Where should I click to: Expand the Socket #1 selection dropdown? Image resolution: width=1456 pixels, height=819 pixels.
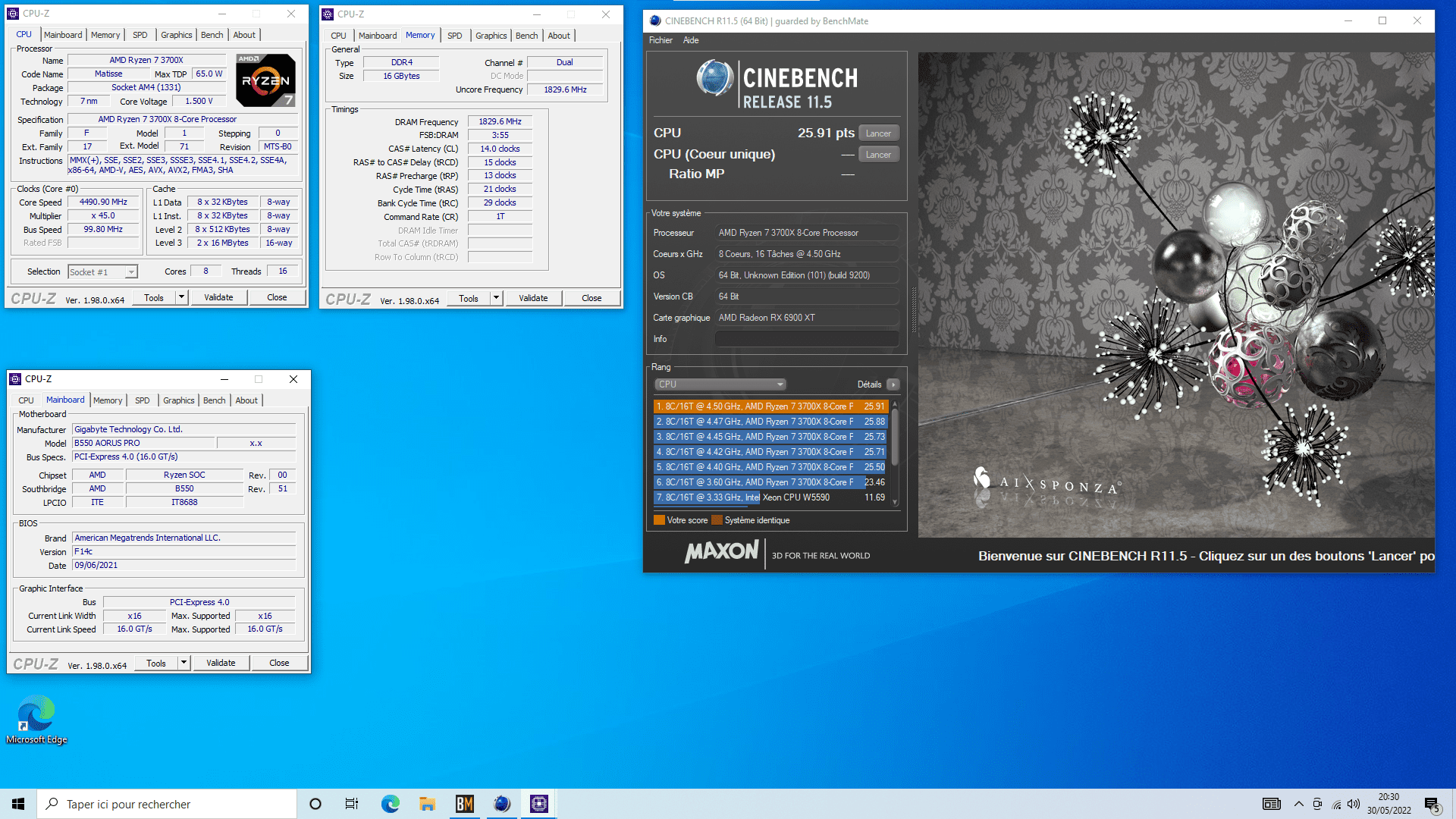[131, 271]
